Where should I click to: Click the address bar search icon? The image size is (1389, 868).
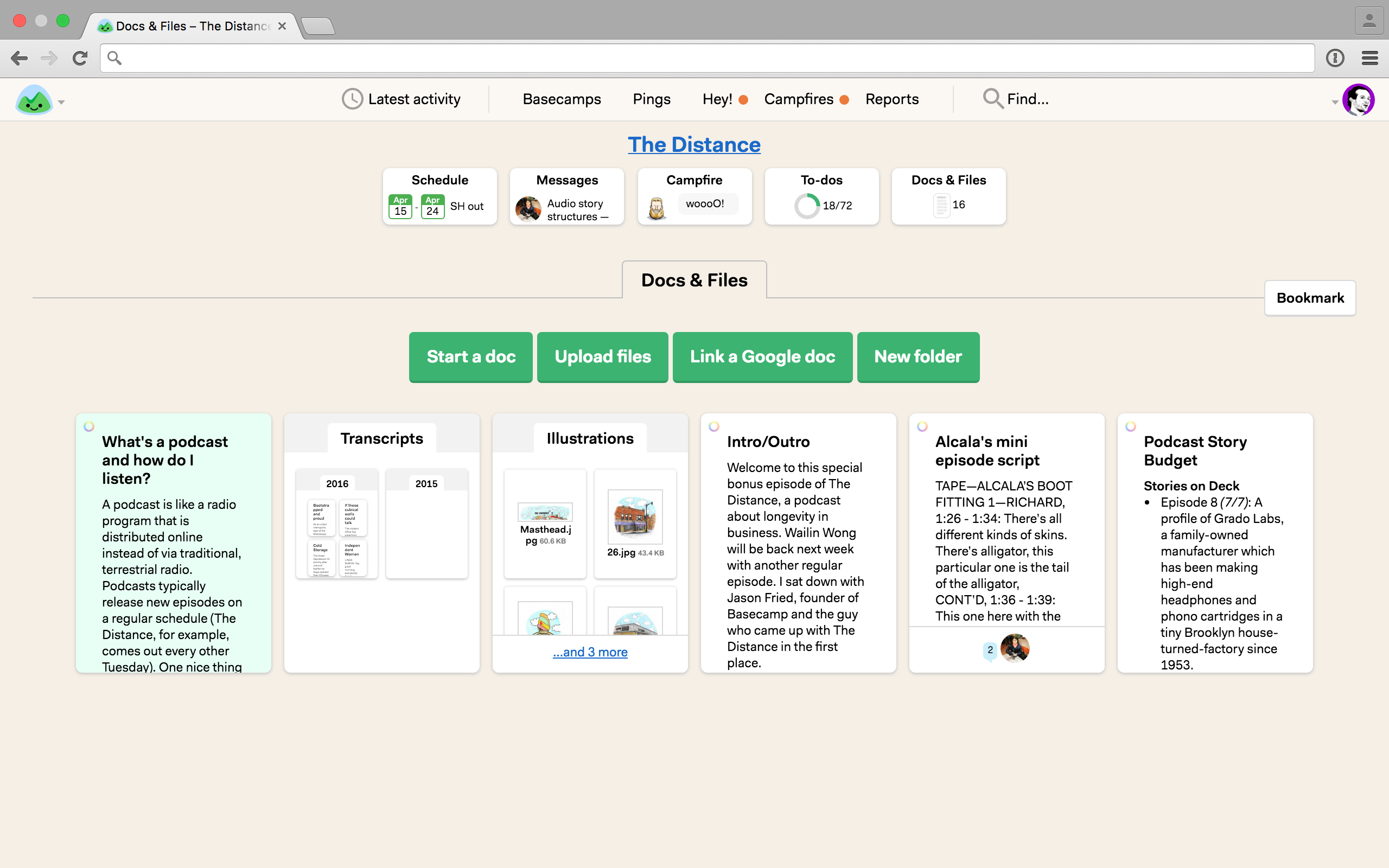[114, 58]
